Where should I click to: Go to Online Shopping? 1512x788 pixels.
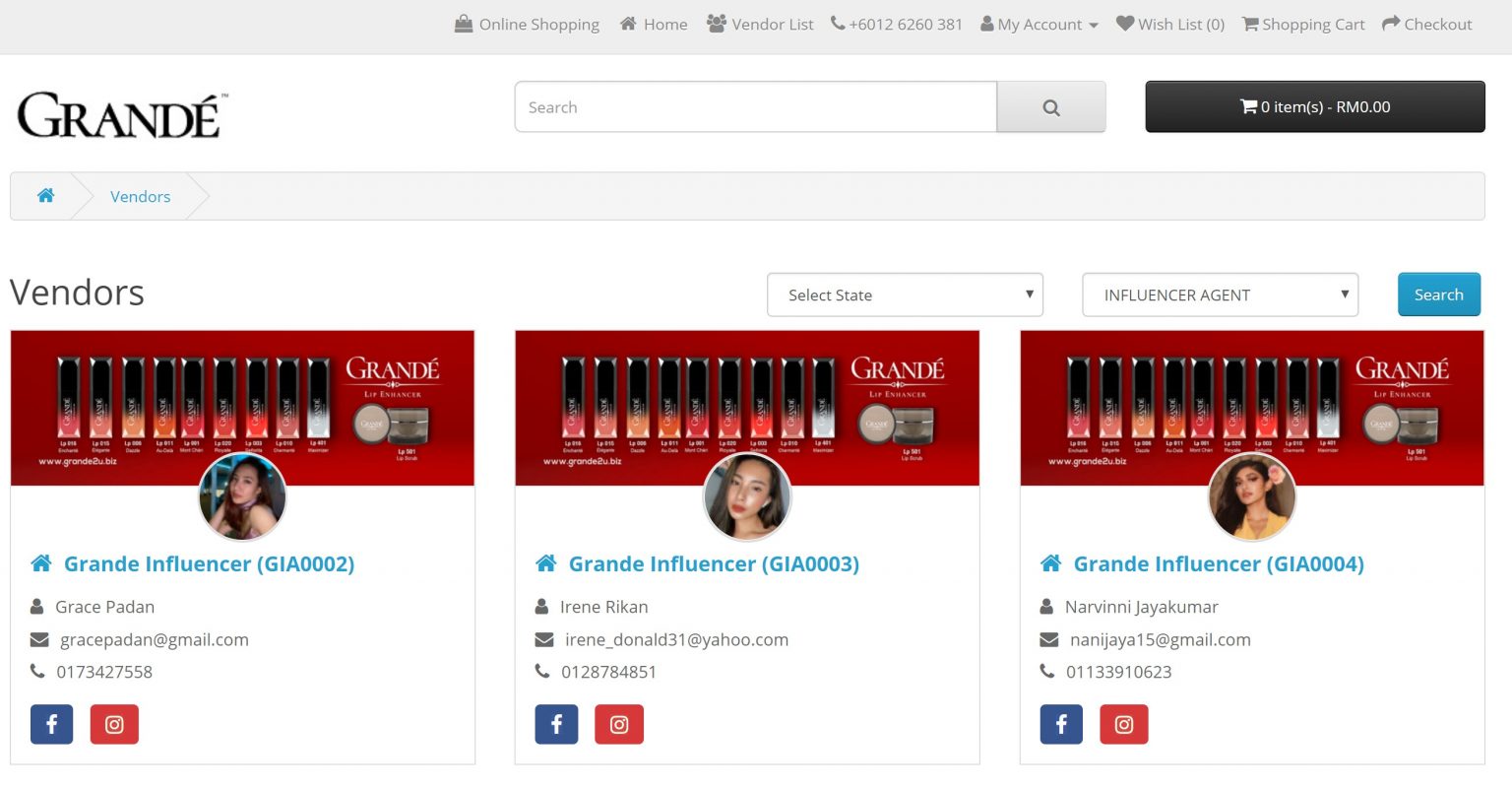click(x=527, y=25)
